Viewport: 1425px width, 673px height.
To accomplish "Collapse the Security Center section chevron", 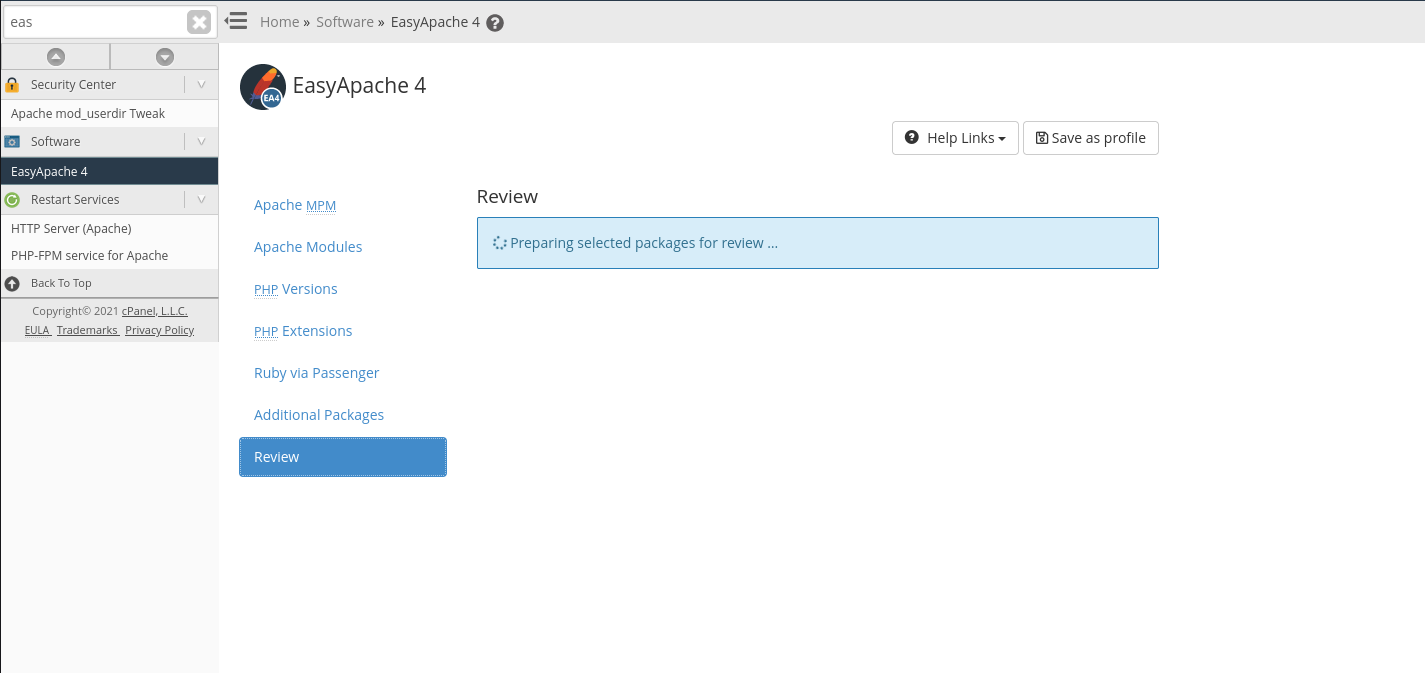I will click(201, 85).
